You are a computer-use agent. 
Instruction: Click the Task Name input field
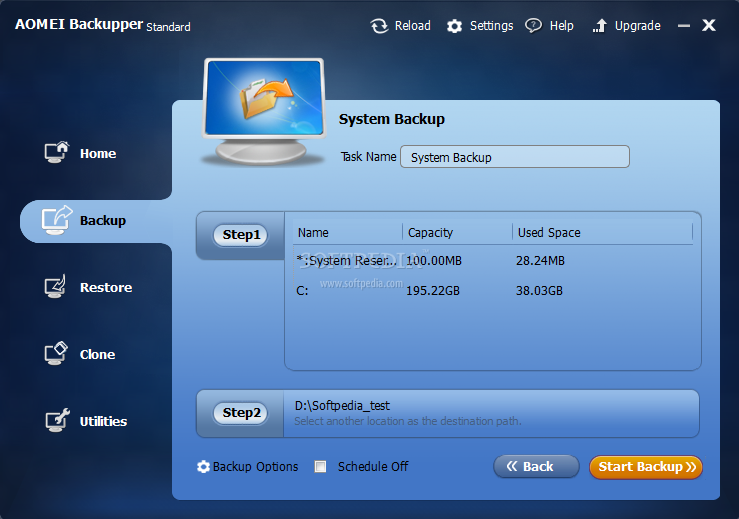(515, 157)
